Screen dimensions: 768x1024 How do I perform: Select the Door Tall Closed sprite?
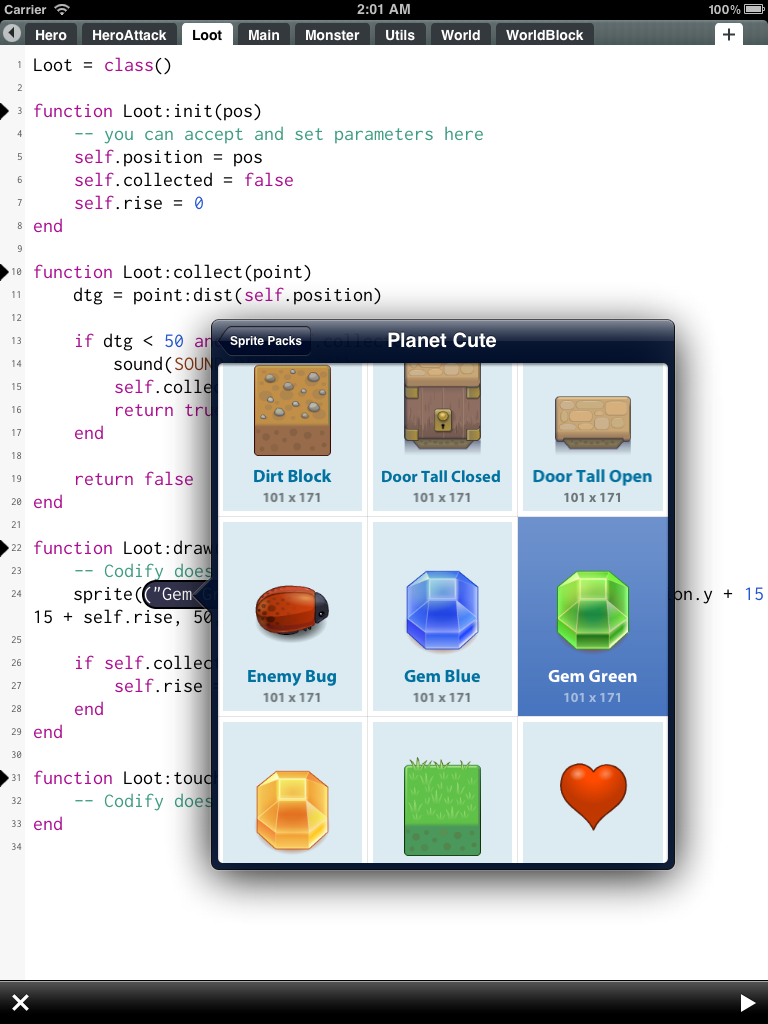click(441, 436)
